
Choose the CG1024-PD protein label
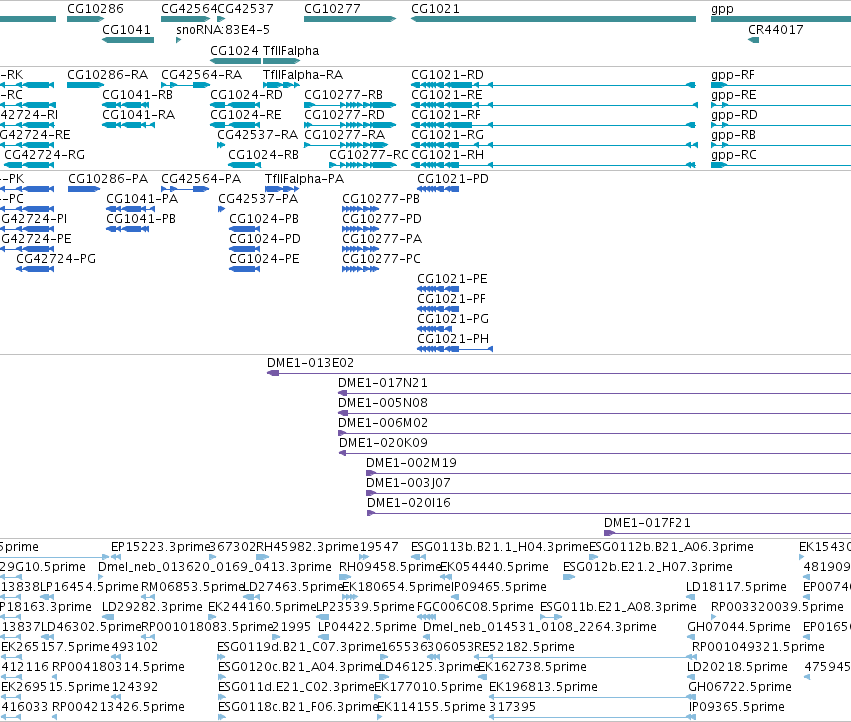(265, 239)
